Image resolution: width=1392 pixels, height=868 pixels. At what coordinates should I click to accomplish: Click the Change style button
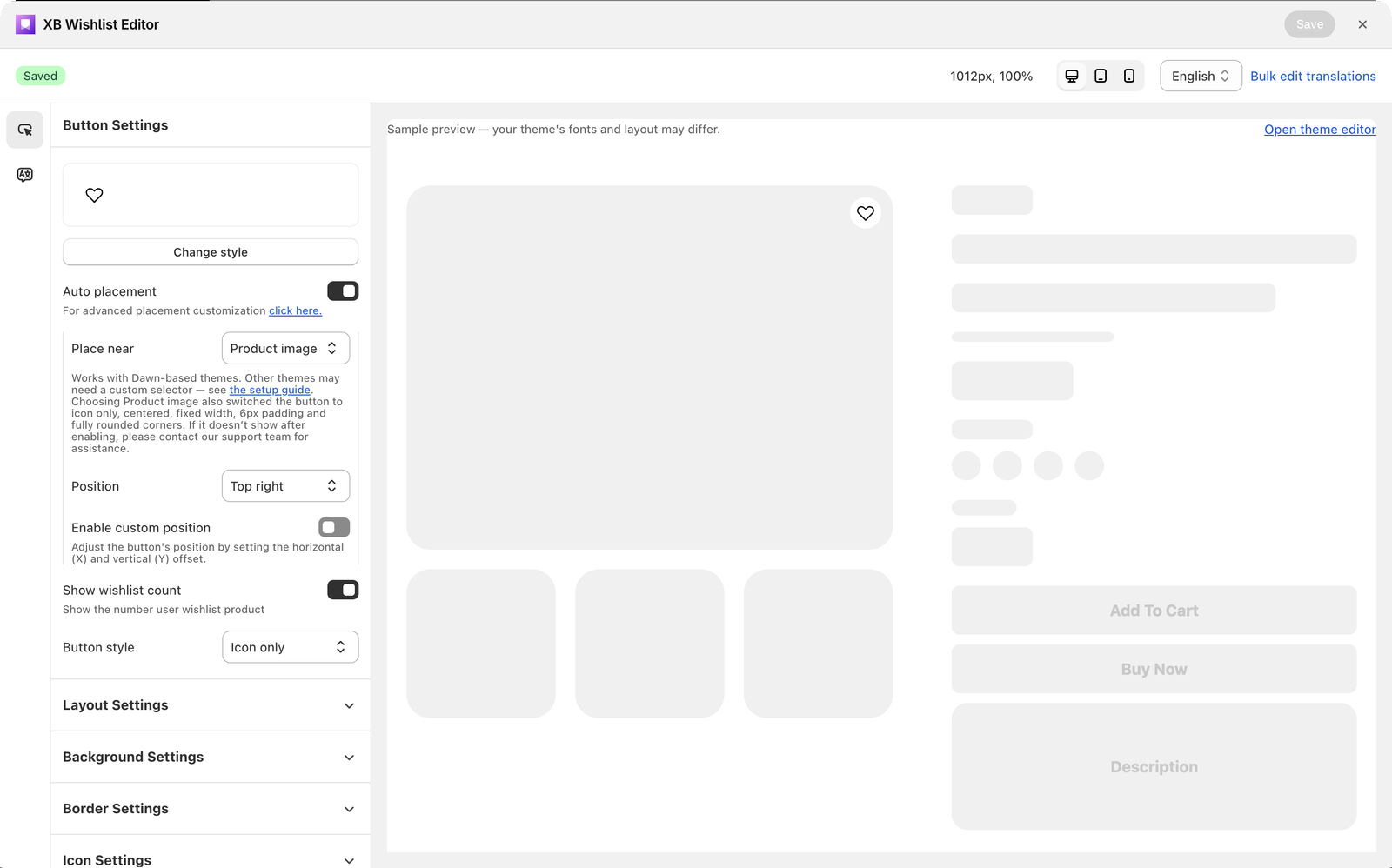pyautogui.click(x=211, y=252)
